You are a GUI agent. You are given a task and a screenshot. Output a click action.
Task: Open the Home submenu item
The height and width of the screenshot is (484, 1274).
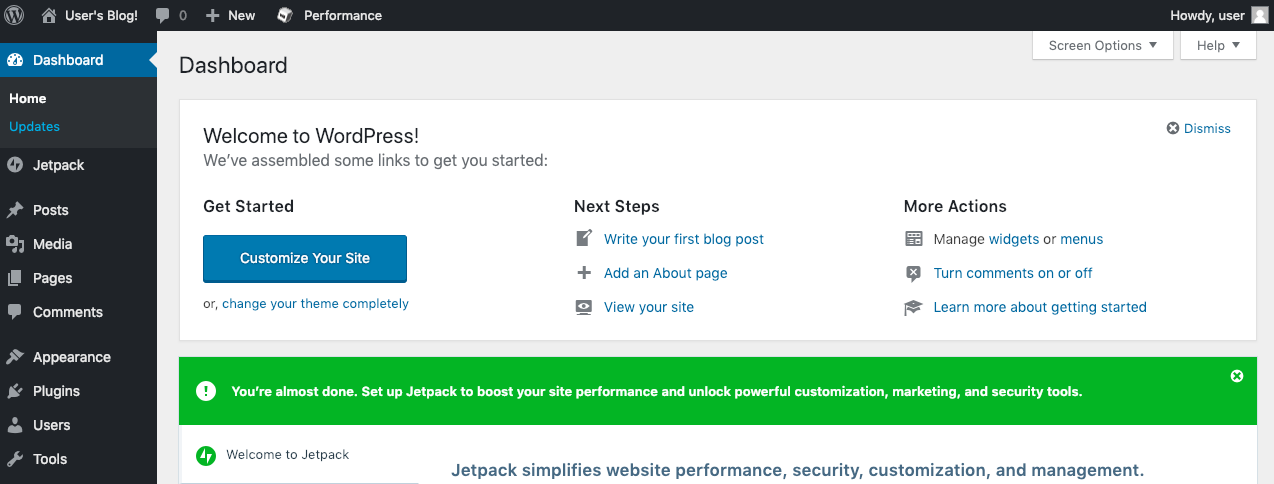(28, 98)
